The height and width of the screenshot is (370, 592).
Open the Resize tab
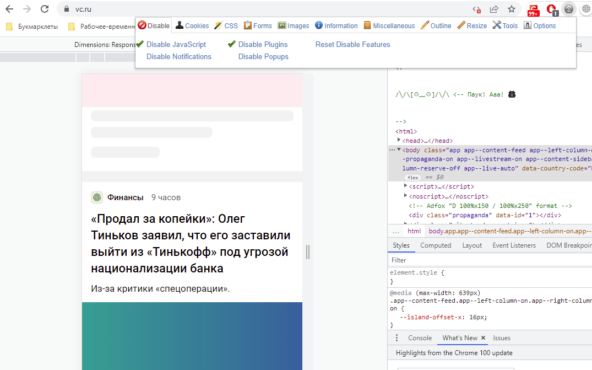click(x=472, y=26)
